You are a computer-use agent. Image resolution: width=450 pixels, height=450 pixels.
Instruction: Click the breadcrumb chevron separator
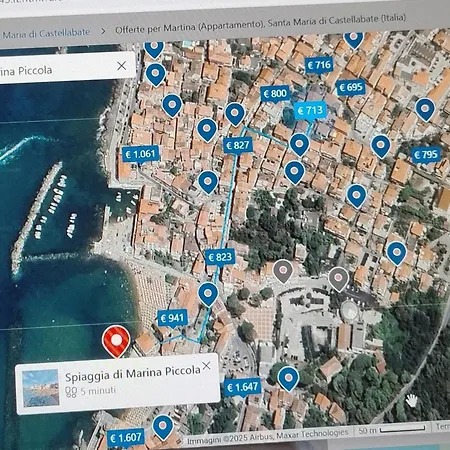103,31
